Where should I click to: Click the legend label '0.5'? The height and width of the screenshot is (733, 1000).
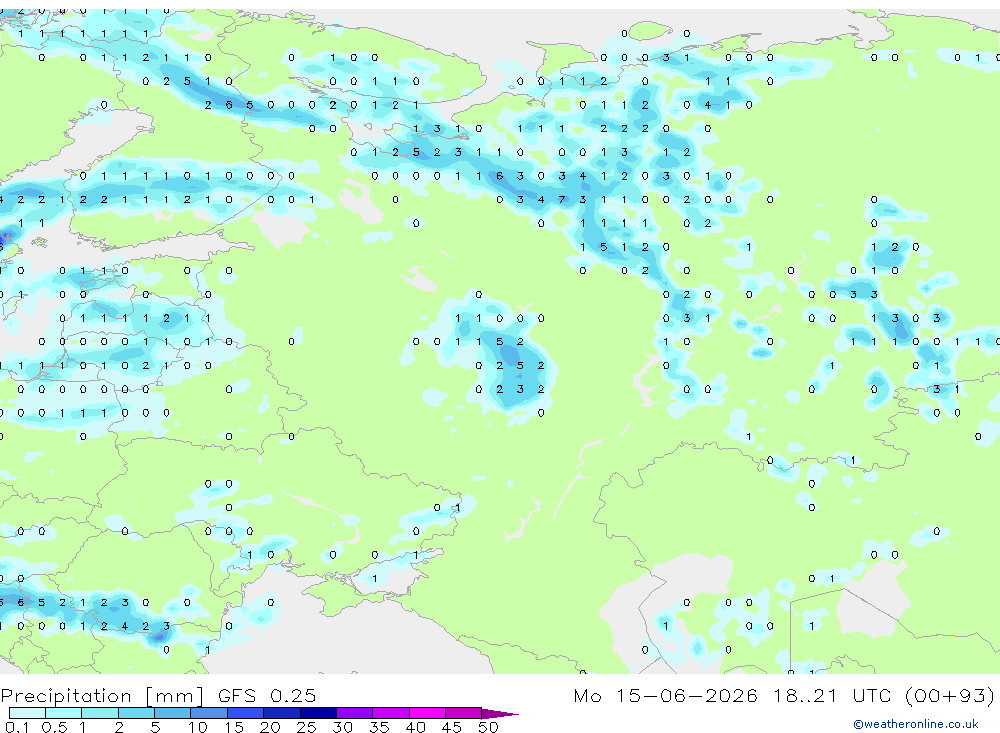(x=54, y=727)
